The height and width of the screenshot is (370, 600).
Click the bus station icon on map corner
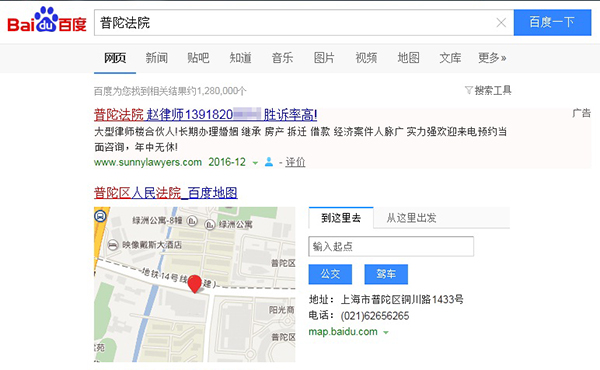[x=100, y=217]
